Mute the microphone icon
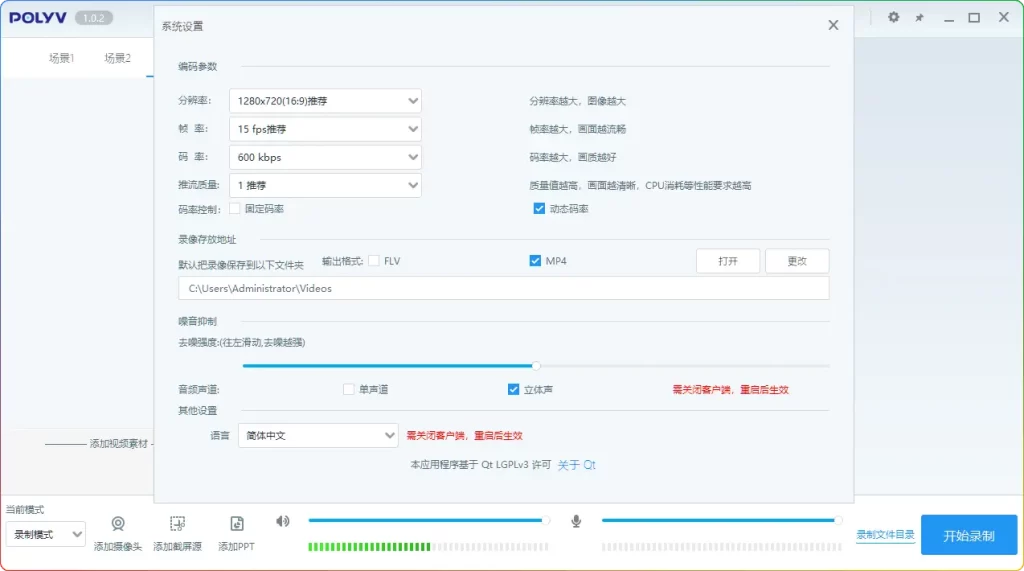The image size is (1024, 571). 576,521
